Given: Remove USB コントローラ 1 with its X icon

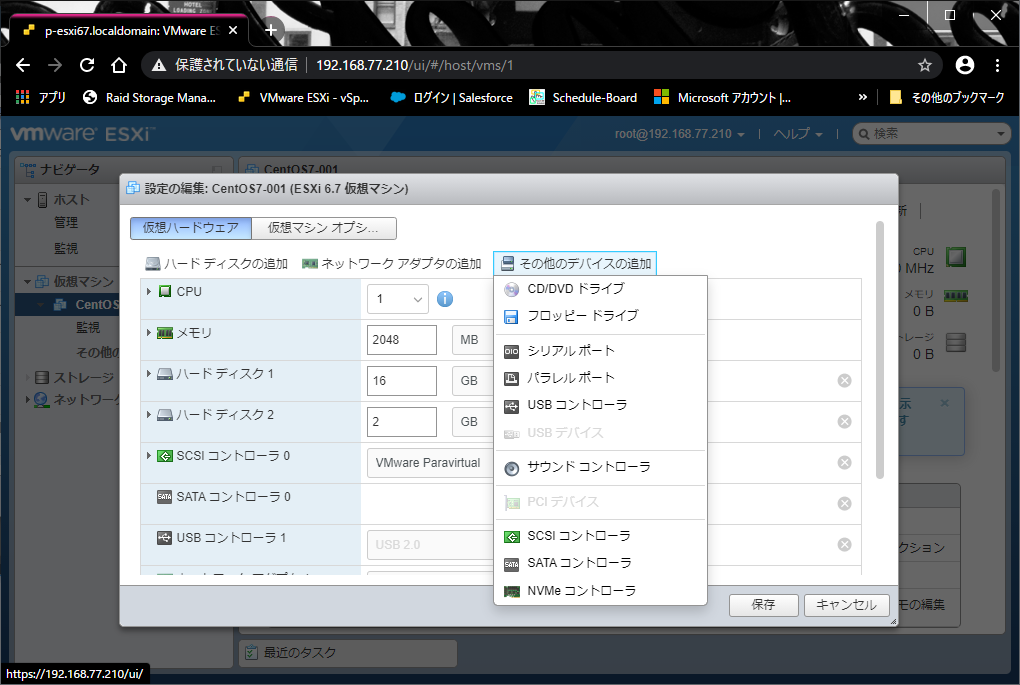Looking at the screenshot, I should pos(844,544).
